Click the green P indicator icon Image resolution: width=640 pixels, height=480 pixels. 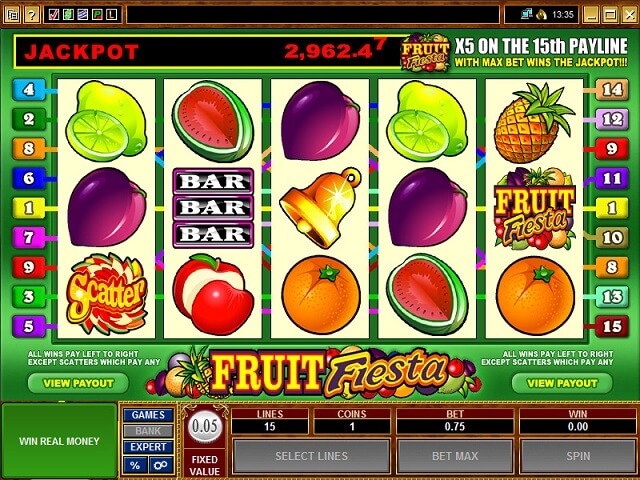coord(97,15)
